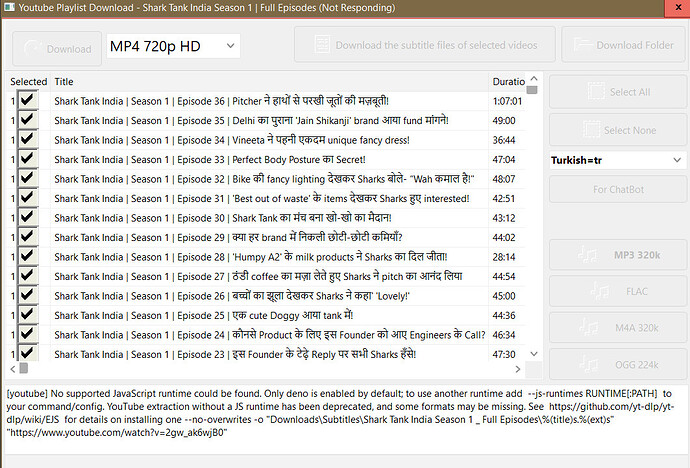This screenshot has height=468, width=690.
Task: Uncheck Episode 26 checkbox
Action: pos(27,296)
